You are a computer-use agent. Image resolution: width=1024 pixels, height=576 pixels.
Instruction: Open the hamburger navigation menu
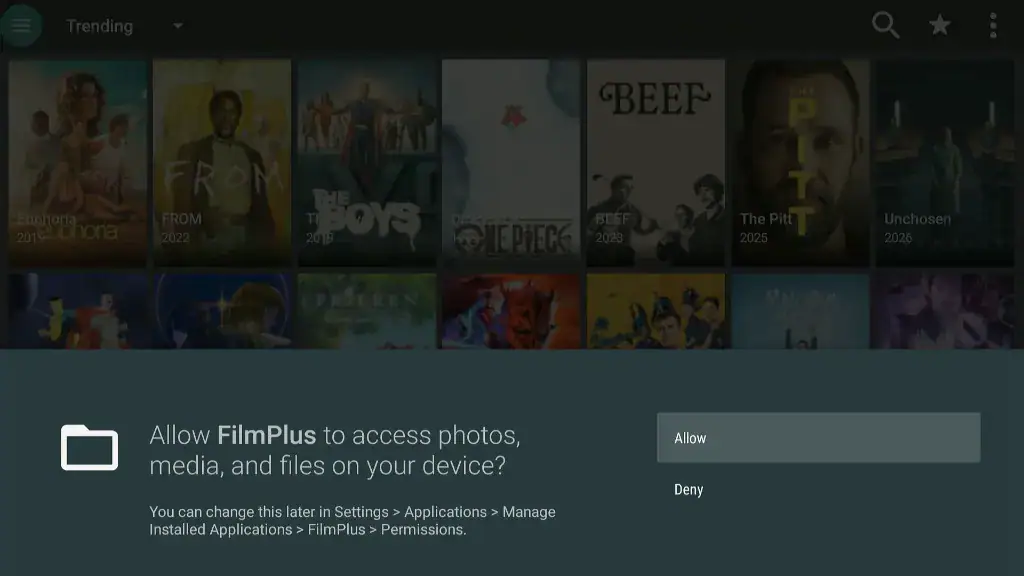coord(21,25)
